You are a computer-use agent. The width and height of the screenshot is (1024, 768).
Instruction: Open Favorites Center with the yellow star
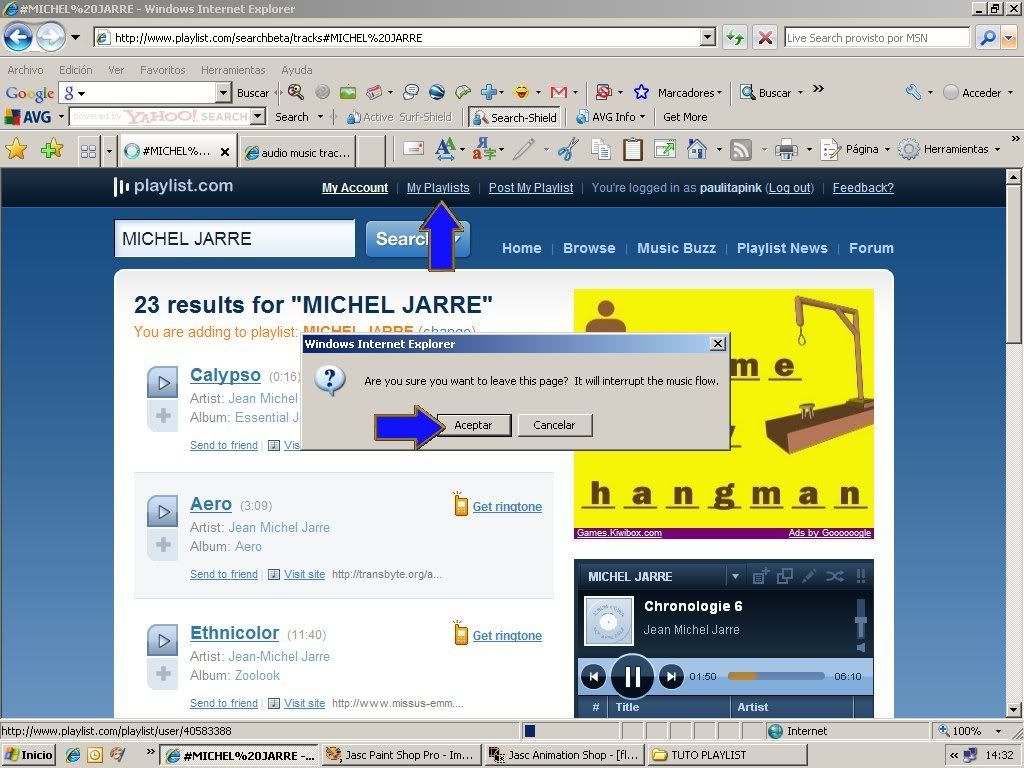pos(16,150)
